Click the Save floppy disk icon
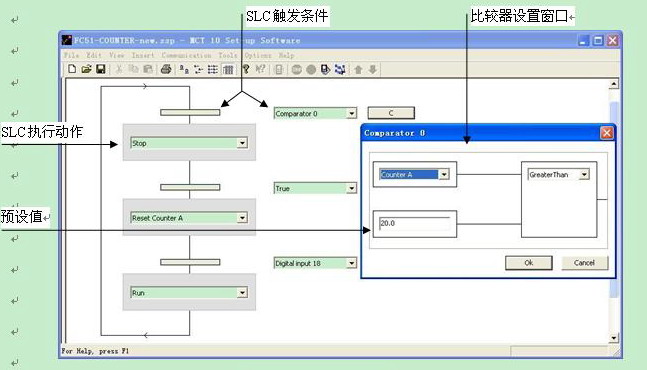This screenshot has width=647, height=370. click(x=101, y=69)
